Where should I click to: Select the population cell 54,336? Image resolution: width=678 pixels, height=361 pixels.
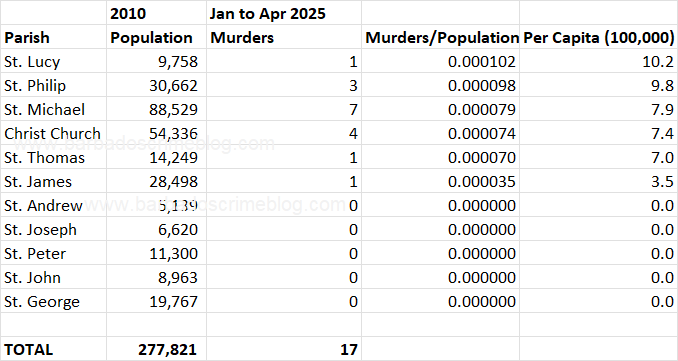pos(156,133)
